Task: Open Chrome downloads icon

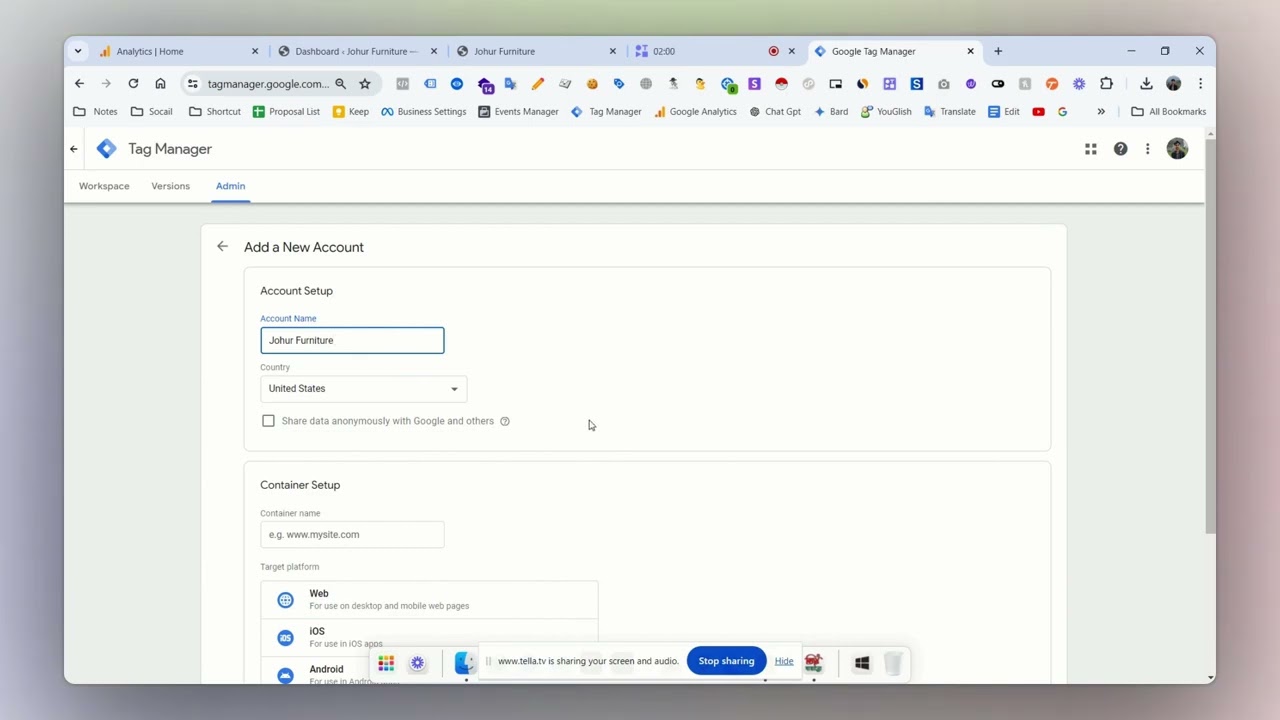Action: coord(1146,84)
